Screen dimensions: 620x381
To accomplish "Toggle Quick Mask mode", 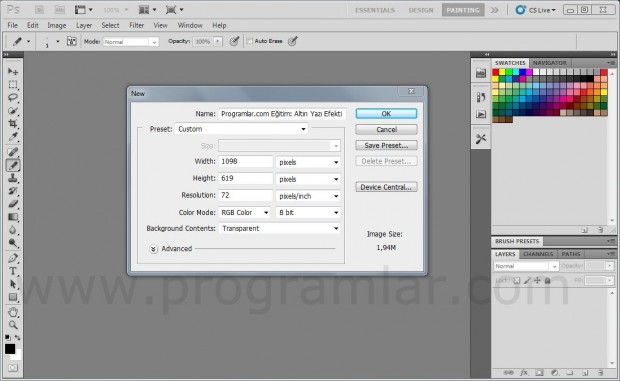I will 13,368.
